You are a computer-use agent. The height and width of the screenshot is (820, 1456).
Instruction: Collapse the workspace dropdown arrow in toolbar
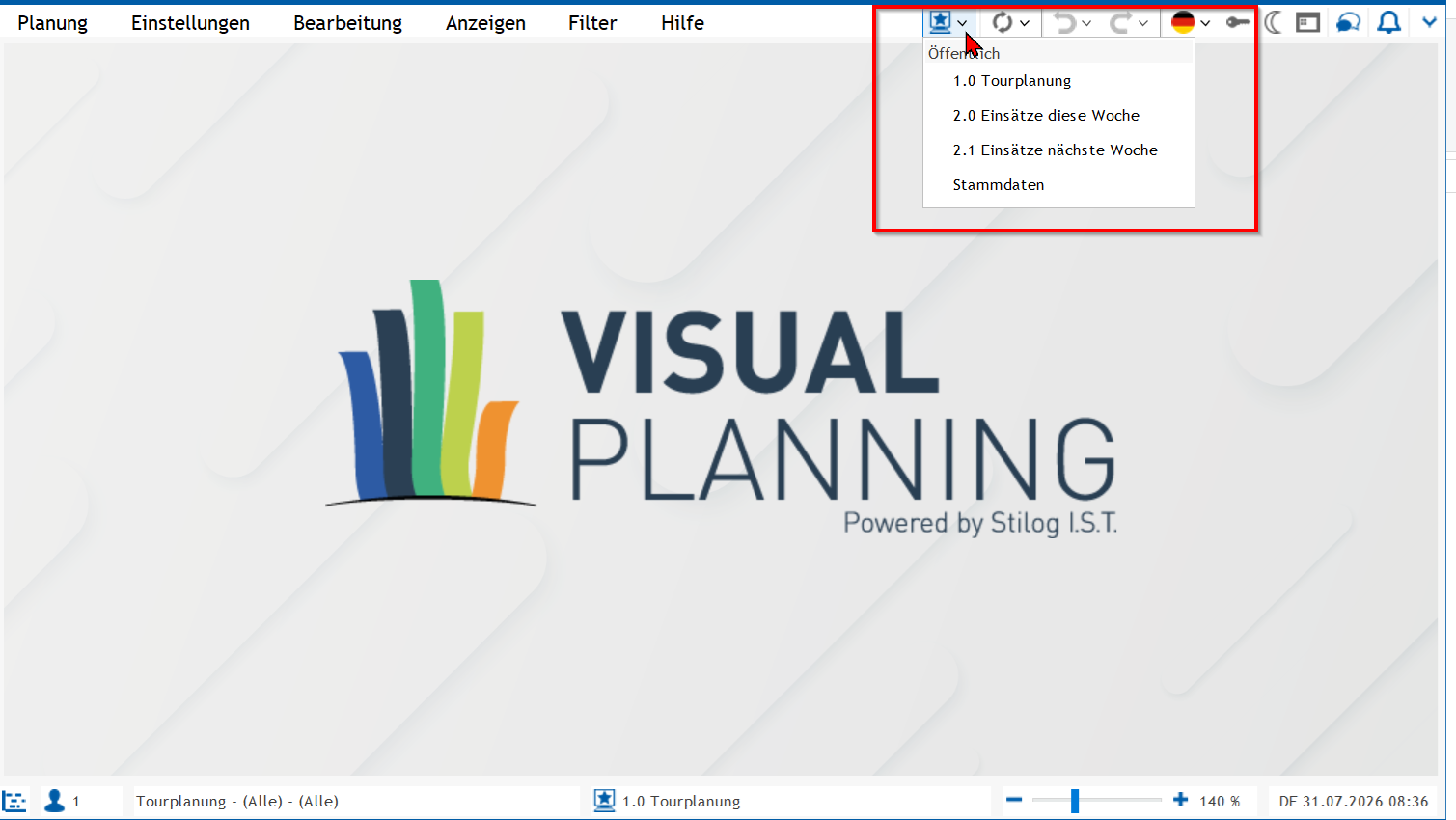coord(962,23)
